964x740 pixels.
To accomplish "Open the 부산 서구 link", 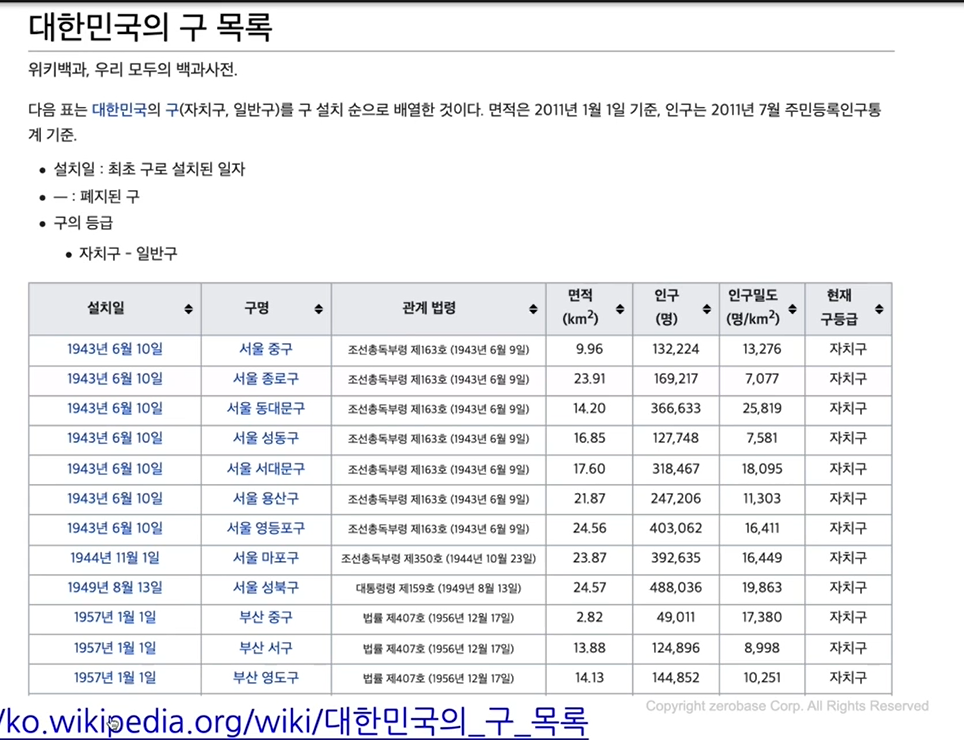I will point(266,648).
